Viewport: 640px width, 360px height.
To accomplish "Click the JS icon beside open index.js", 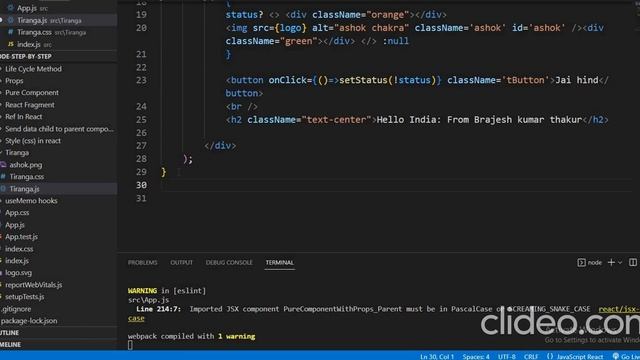I will point(11,44).
